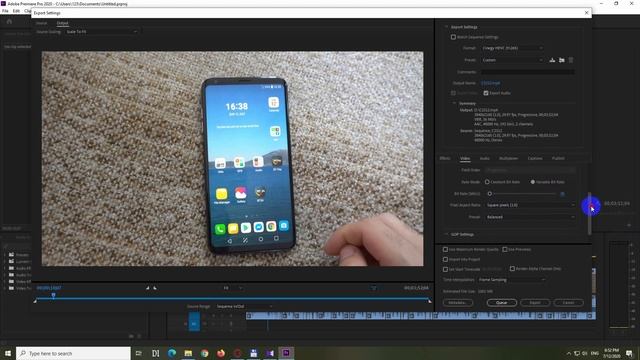Click the preview playhead marker
This screenshot has height=360, width=640.
point(53,296)
